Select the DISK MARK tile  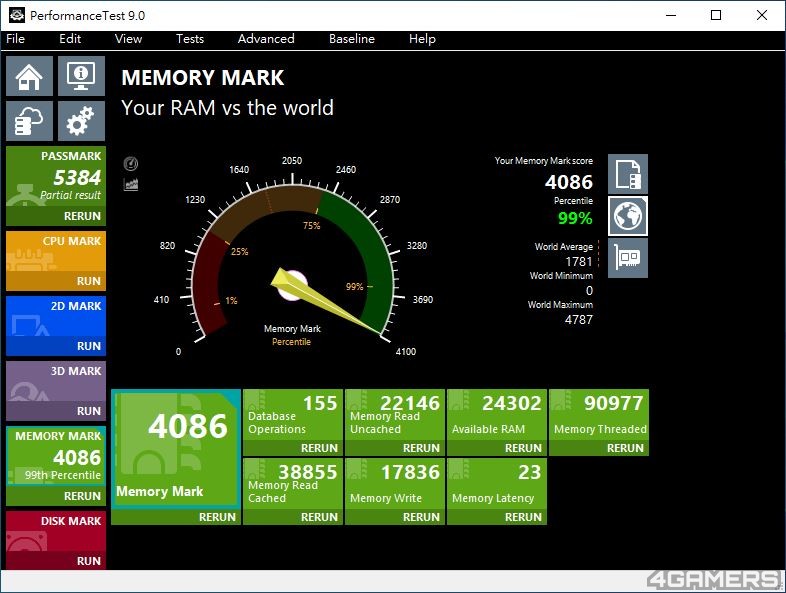56,531
